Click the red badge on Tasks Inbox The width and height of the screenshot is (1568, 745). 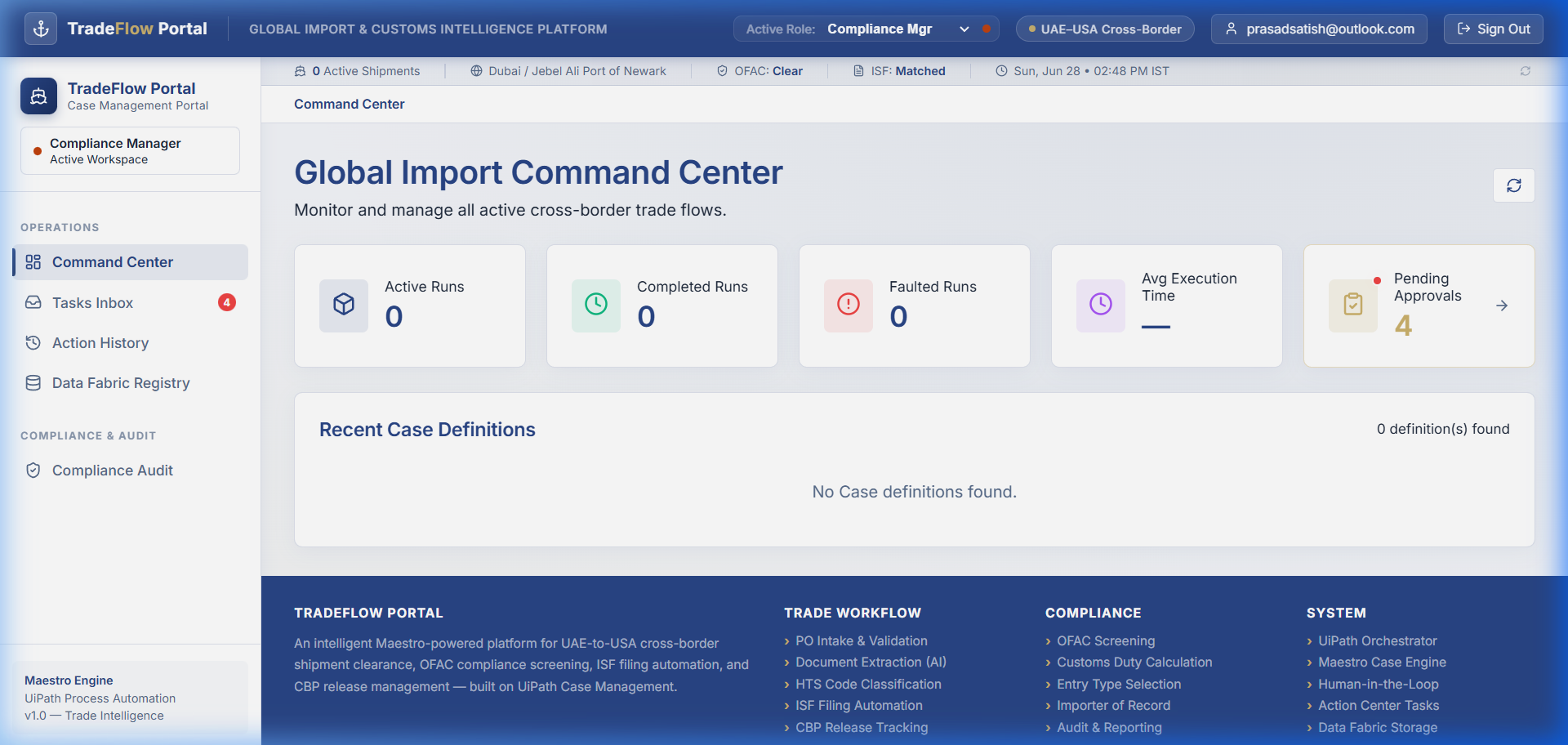227,302
